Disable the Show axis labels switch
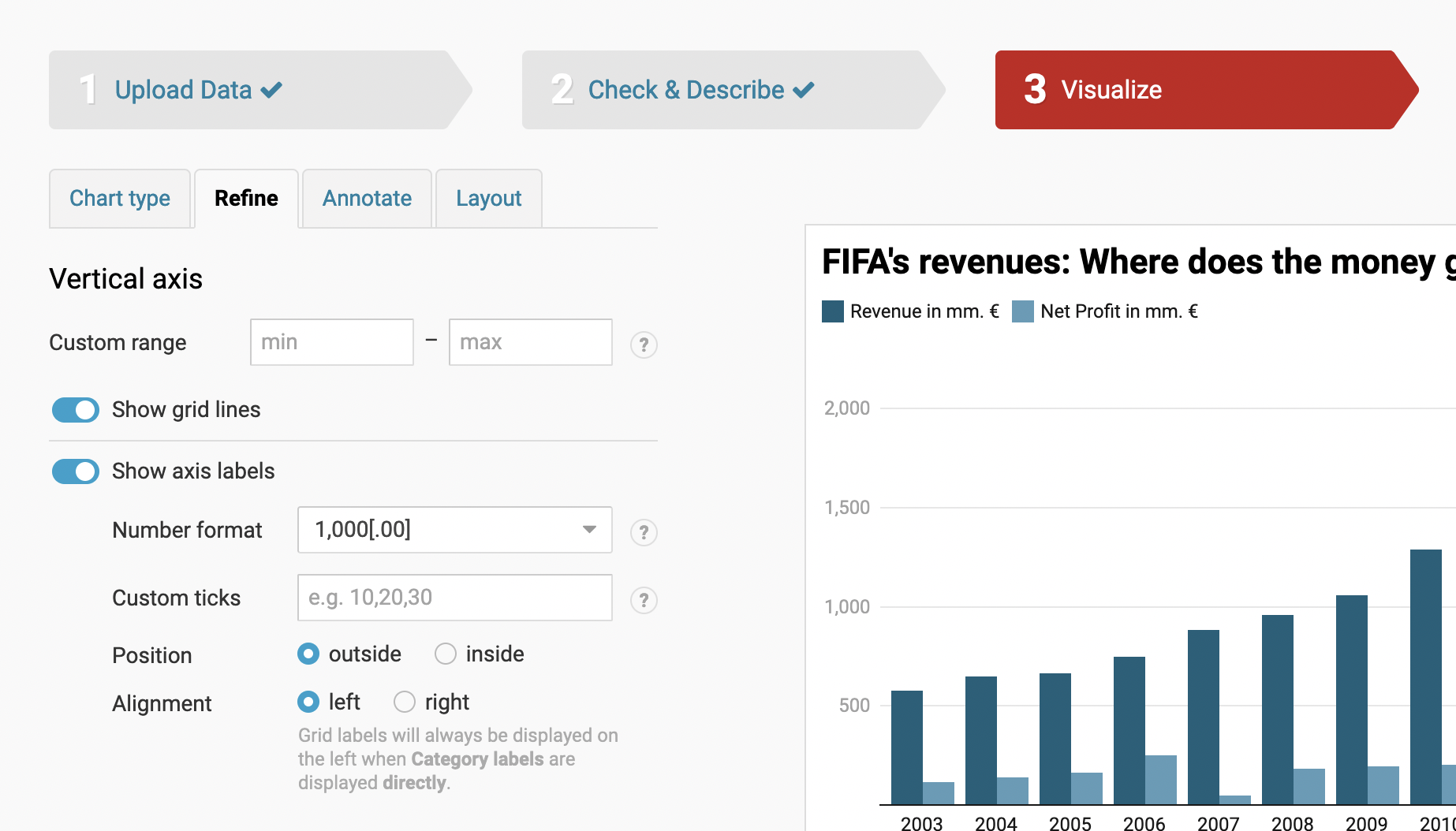Image resolution: width=1456 pixels, height=831 pixels. [76, 471]
